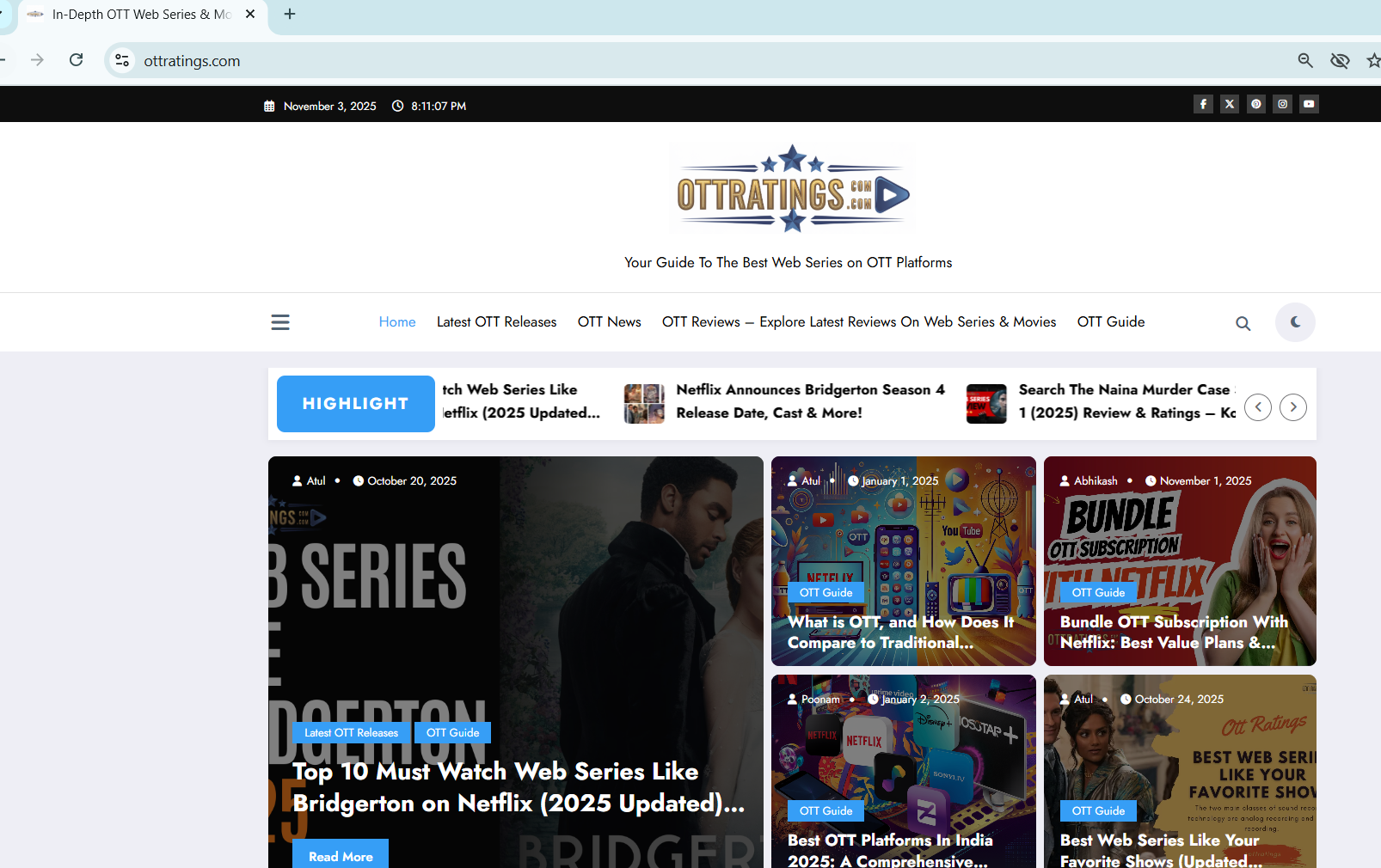The height and width of the screenshot is (868, 1381).
Task: Open the browser zoom magnifier icon
Action: click(1305, 60)
